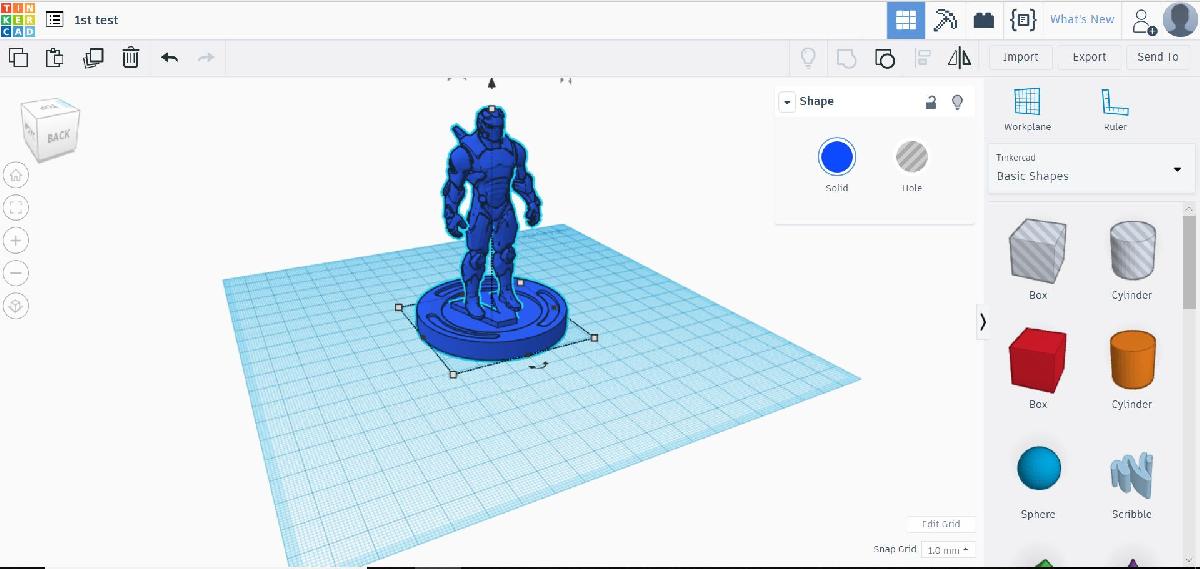
Task: Invite a collaborator with add-person icon
Action: click(1142, 20)
